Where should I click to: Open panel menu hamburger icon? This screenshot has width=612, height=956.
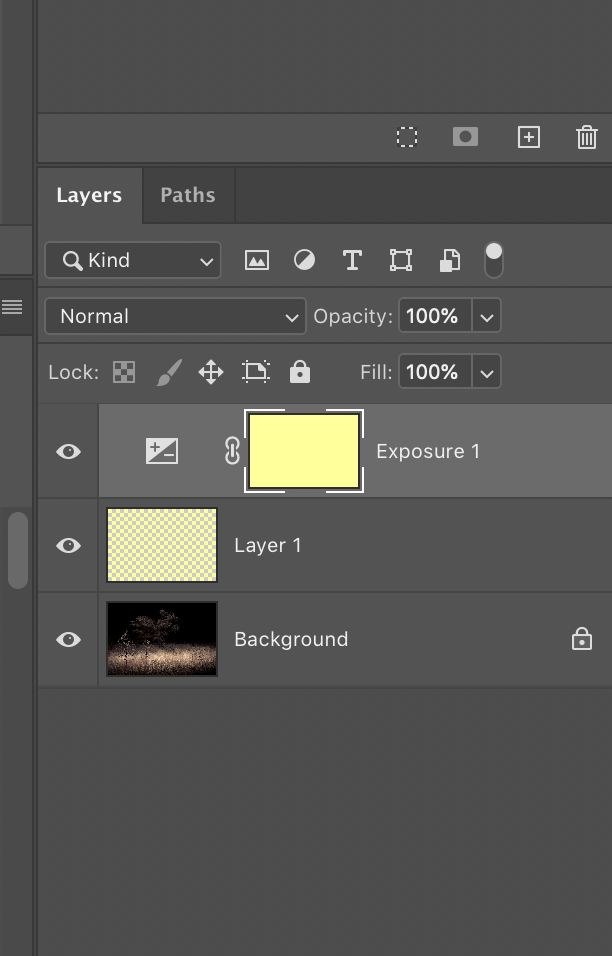click(12, 307)
